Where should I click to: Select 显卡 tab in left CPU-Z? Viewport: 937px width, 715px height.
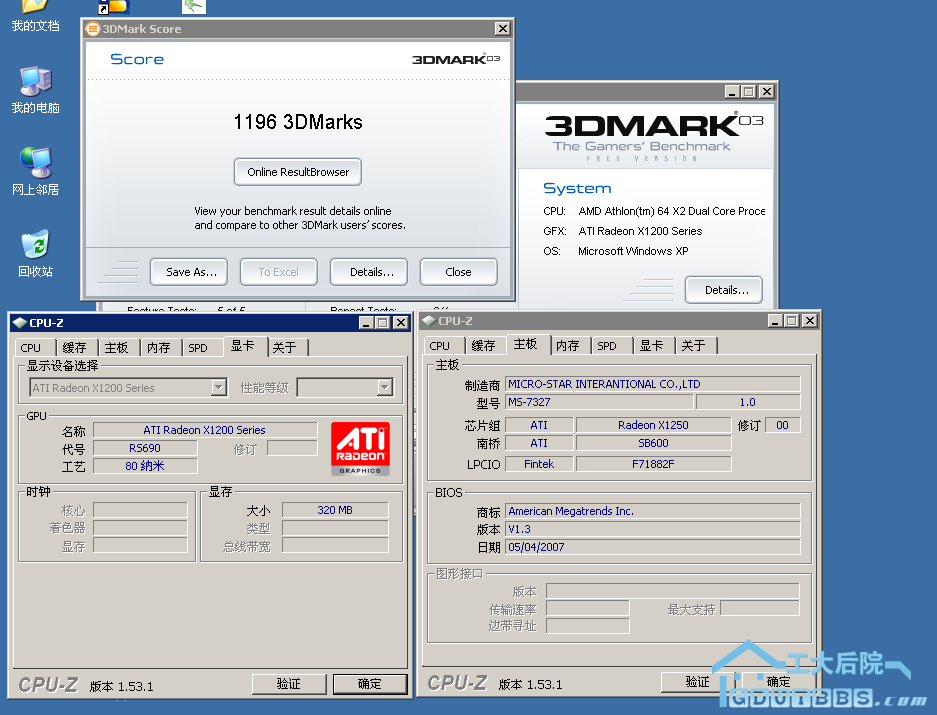[244, 346]
